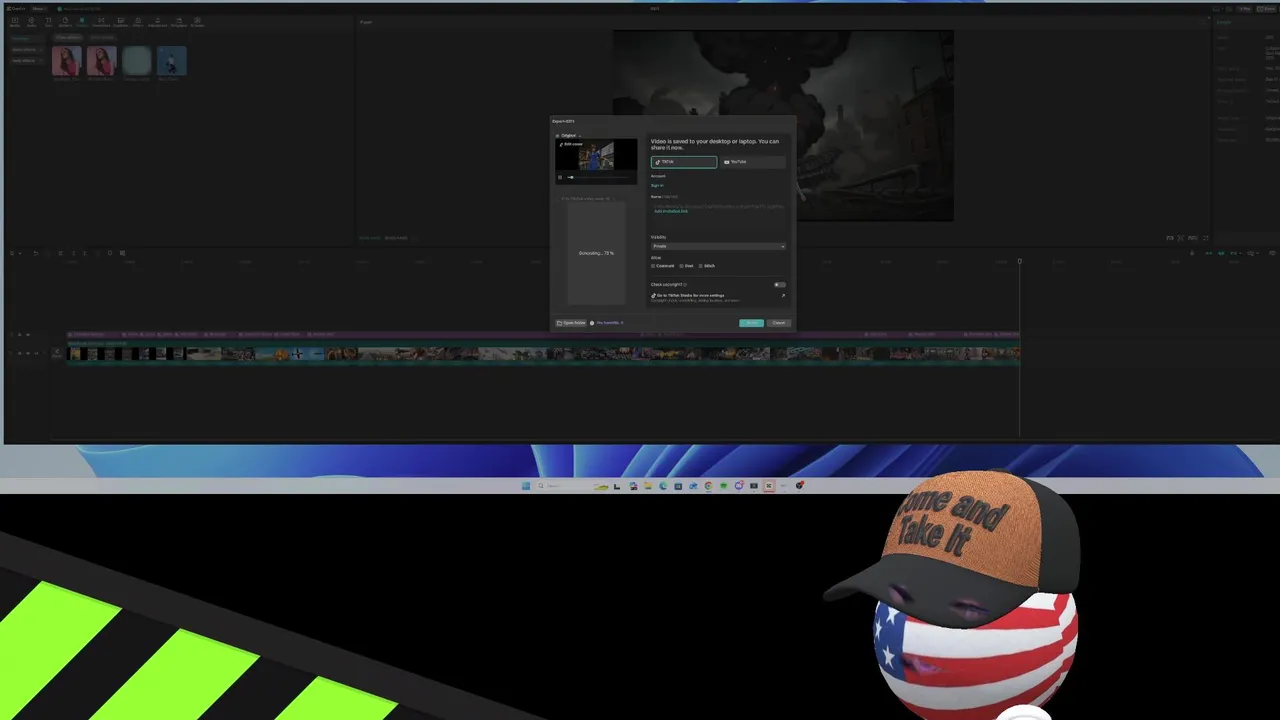This screenshot has height=720, width=1280.
Task: Click the Open folder button
Action: click(571, 323)
